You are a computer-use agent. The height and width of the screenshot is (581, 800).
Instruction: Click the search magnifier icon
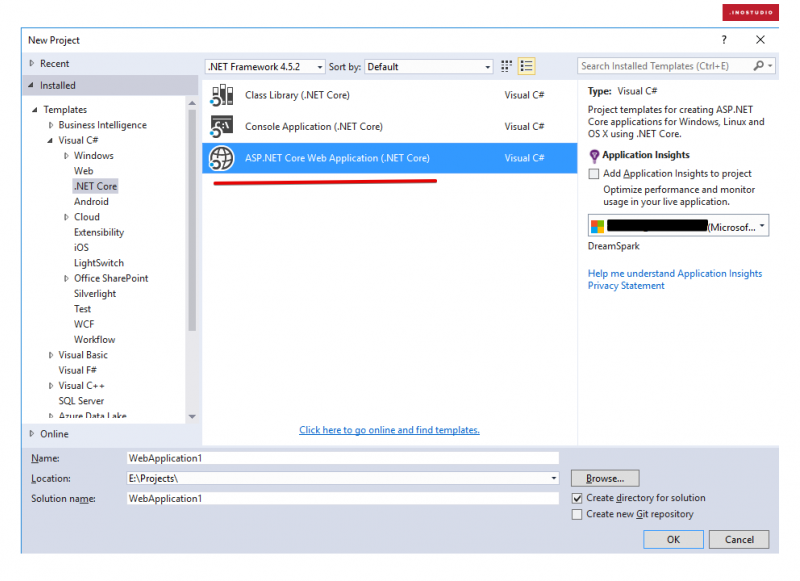pos(759,66)
